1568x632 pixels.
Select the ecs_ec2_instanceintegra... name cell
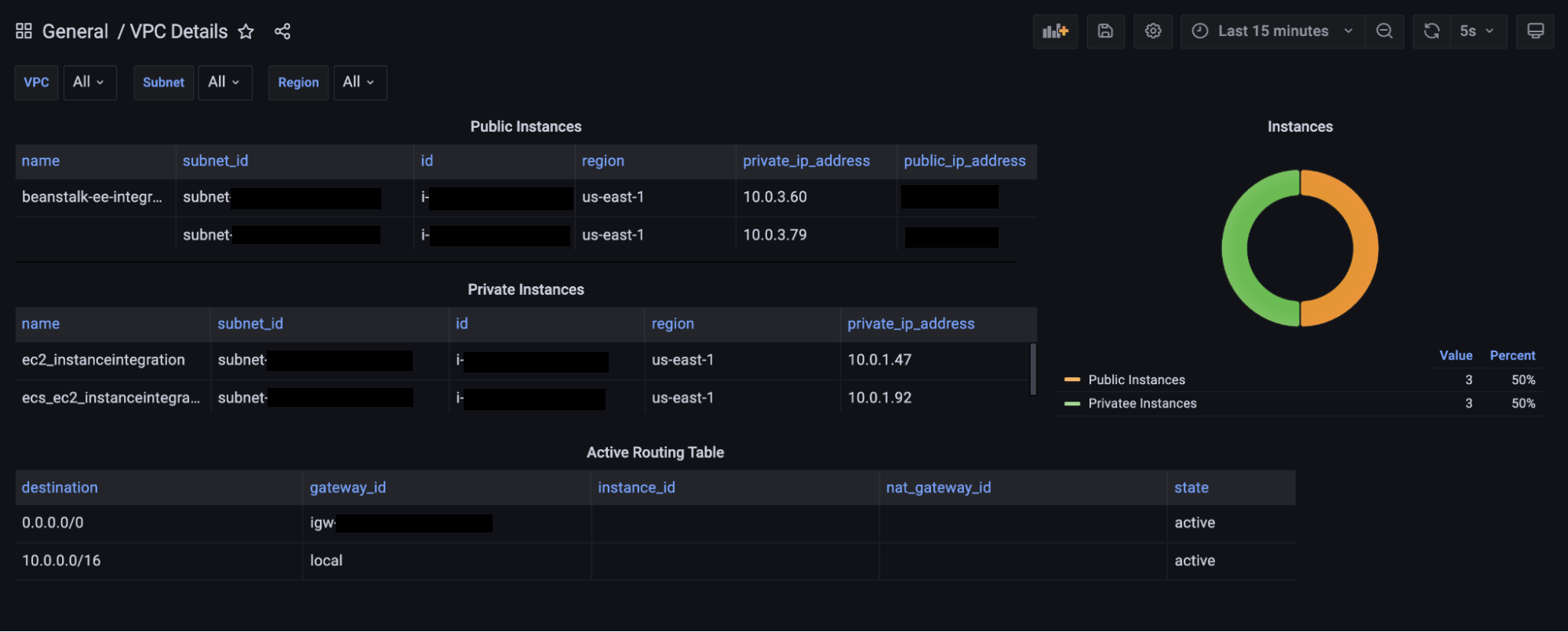pyautogui.click(x=113, y=398)
